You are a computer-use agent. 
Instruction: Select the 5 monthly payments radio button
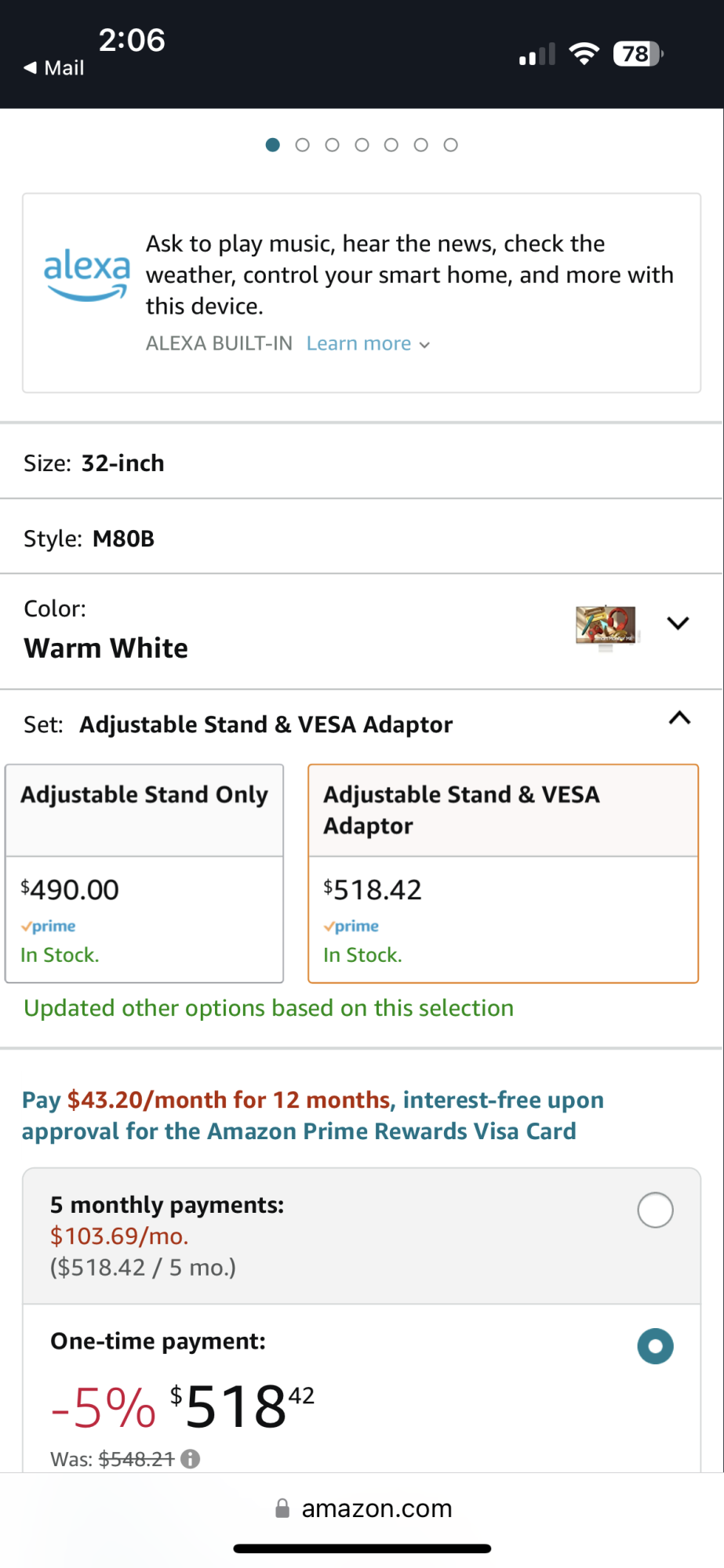[x=655, y=1210]
